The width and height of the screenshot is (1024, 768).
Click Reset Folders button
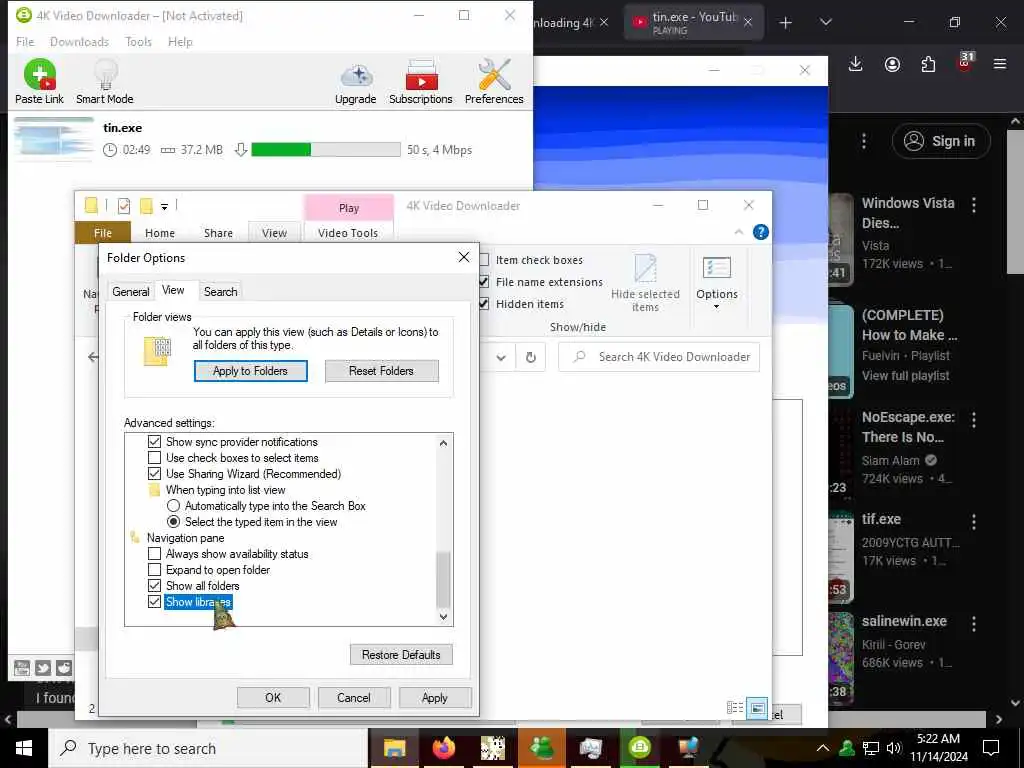(x=381, y=371)
